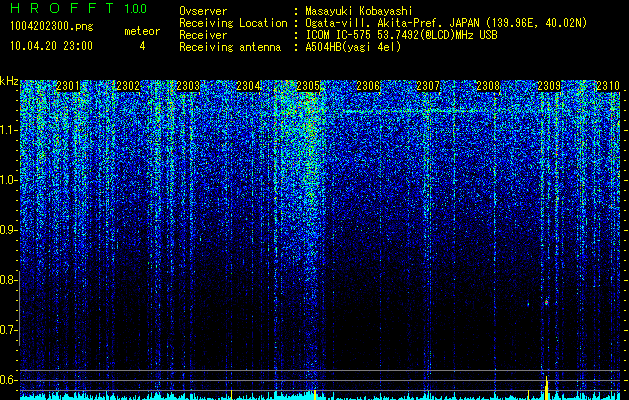The image size is (629, 400).
Task: Click the meteor count 4
Action: 142,46
